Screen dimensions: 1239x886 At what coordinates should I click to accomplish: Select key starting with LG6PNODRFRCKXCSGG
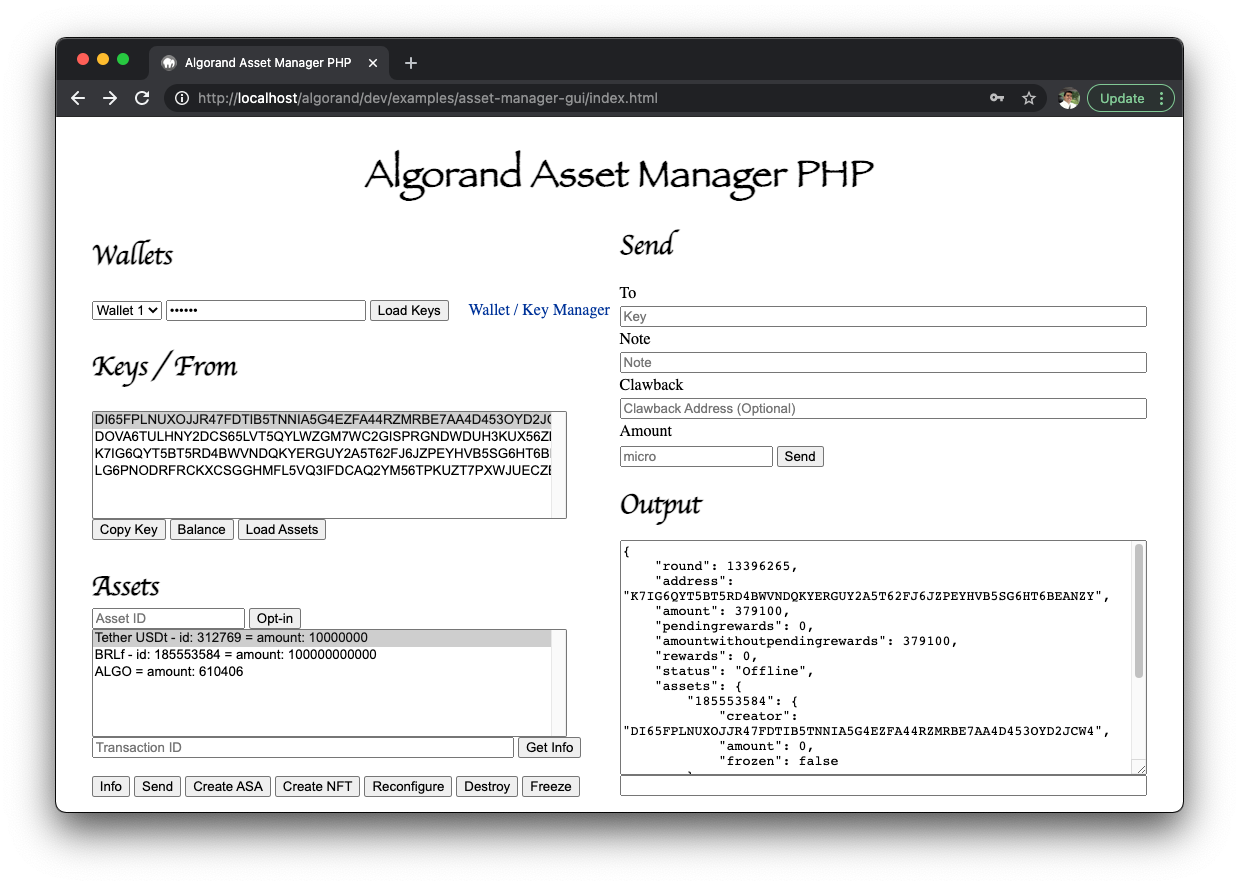322,470
